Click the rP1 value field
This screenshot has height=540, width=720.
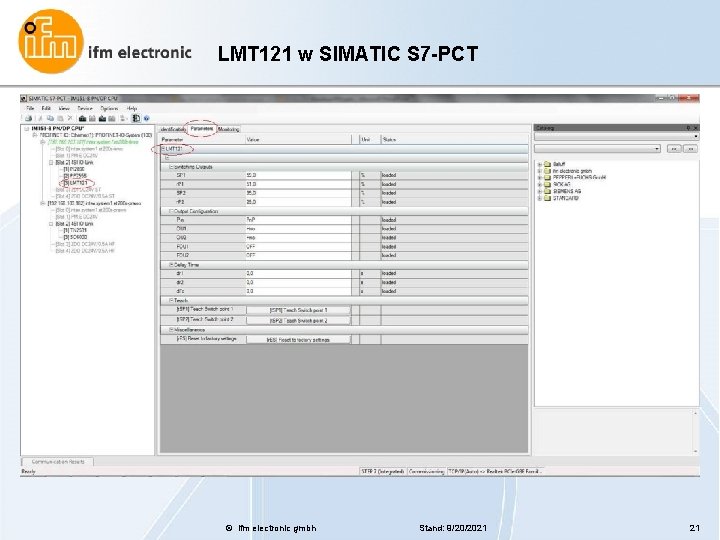[x=298, y=184]
